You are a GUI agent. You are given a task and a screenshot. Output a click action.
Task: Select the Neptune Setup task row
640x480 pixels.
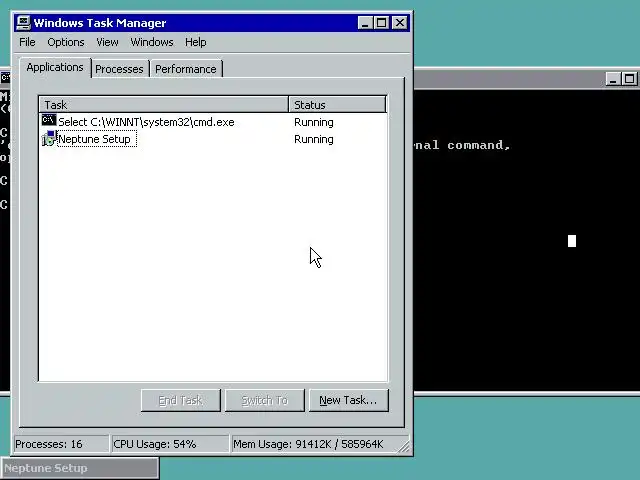[212, 139]
